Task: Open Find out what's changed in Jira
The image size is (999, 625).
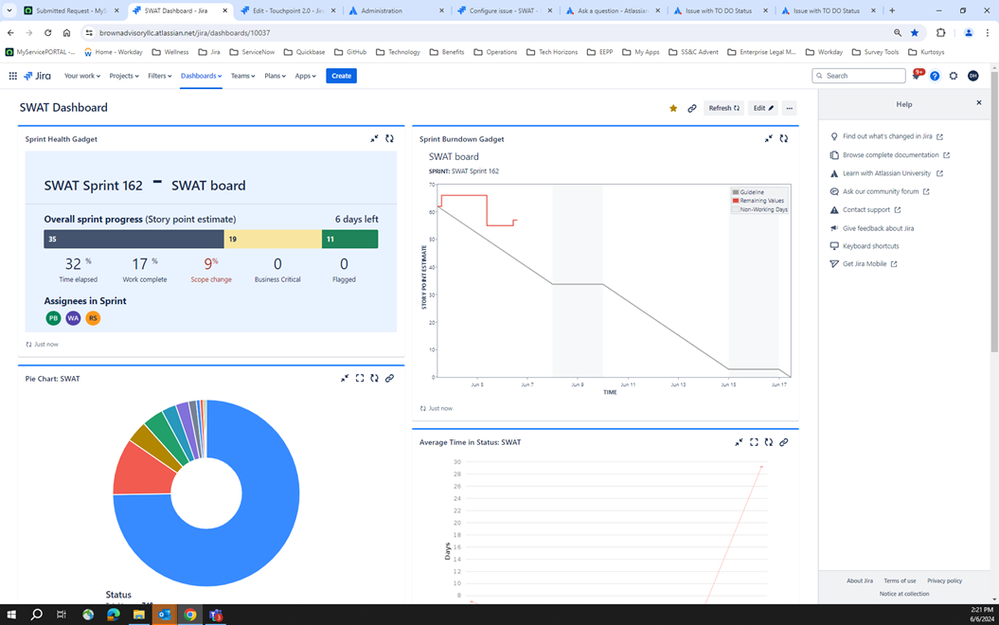Action: pyautogui.click(x=887, y=136)
